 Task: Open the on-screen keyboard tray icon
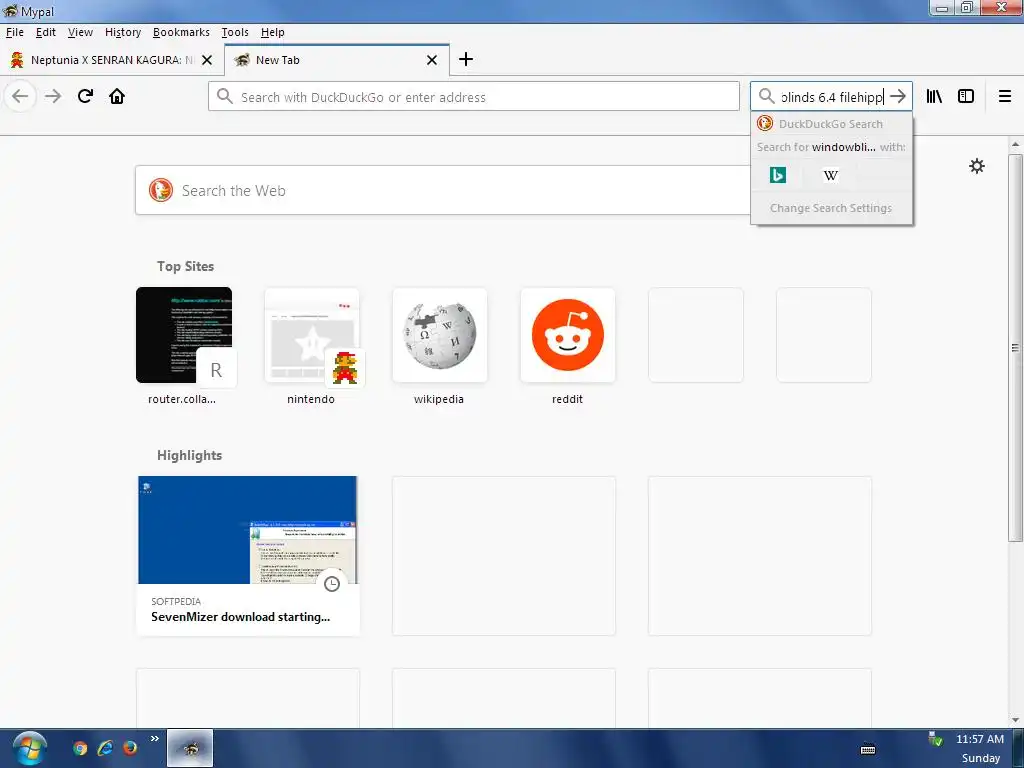868,750
